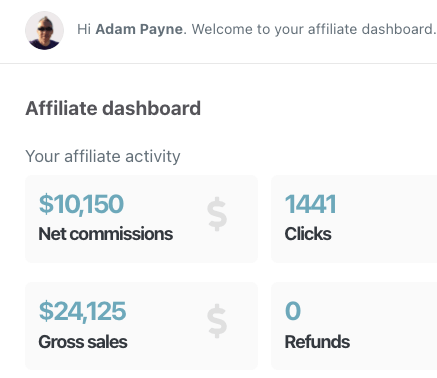Open the Refunds stat card
437x378 pixels.
point(354,326)
